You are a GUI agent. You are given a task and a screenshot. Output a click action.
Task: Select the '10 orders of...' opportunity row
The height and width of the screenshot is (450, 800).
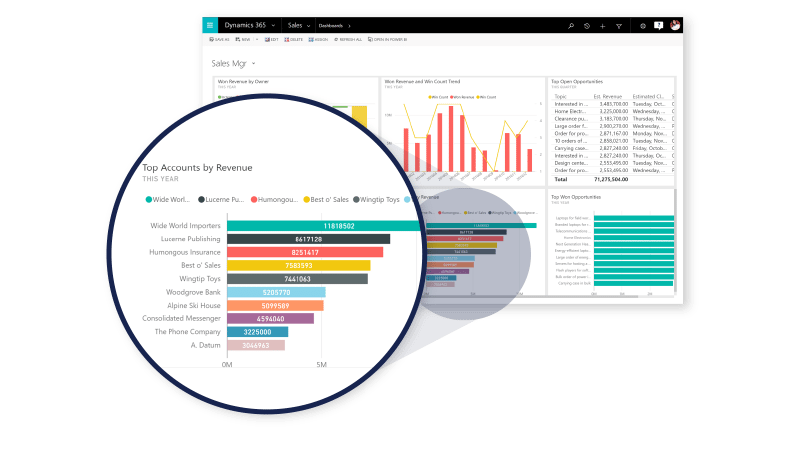613,141
